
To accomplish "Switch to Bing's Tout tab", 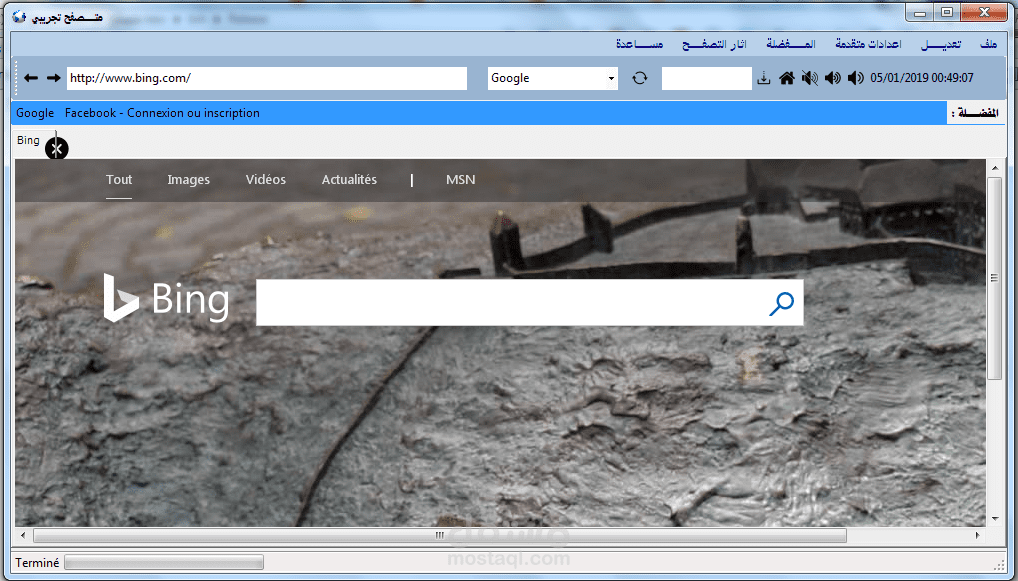I will click(x=119, y=180).
